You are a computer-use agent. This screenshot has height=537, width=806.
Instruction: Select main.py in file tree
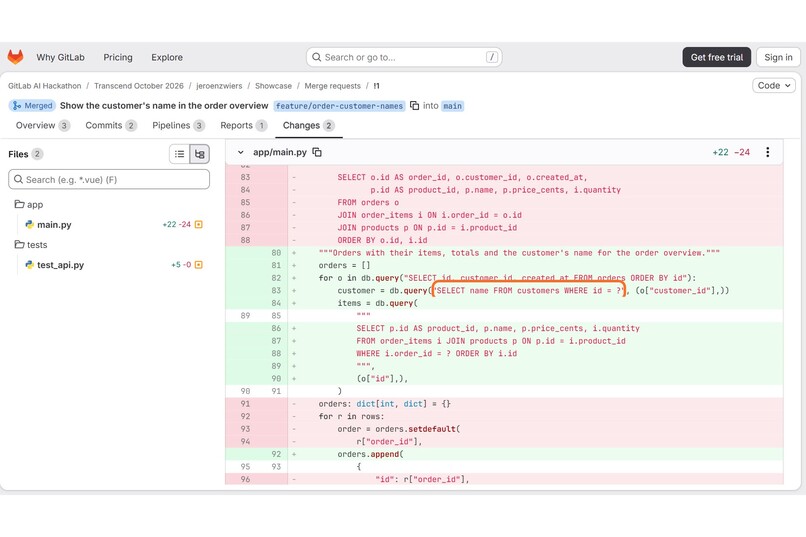54,225
